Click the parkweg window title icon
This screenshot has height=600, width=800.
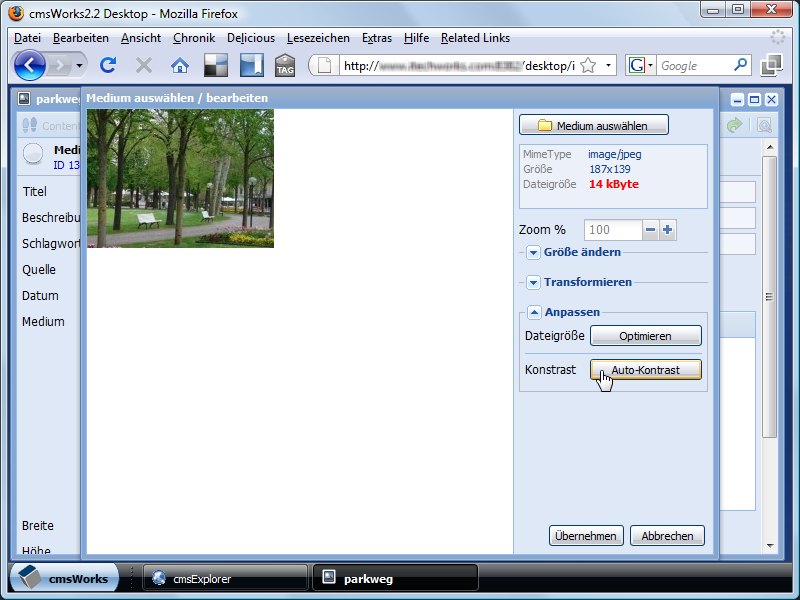point(24,98)
